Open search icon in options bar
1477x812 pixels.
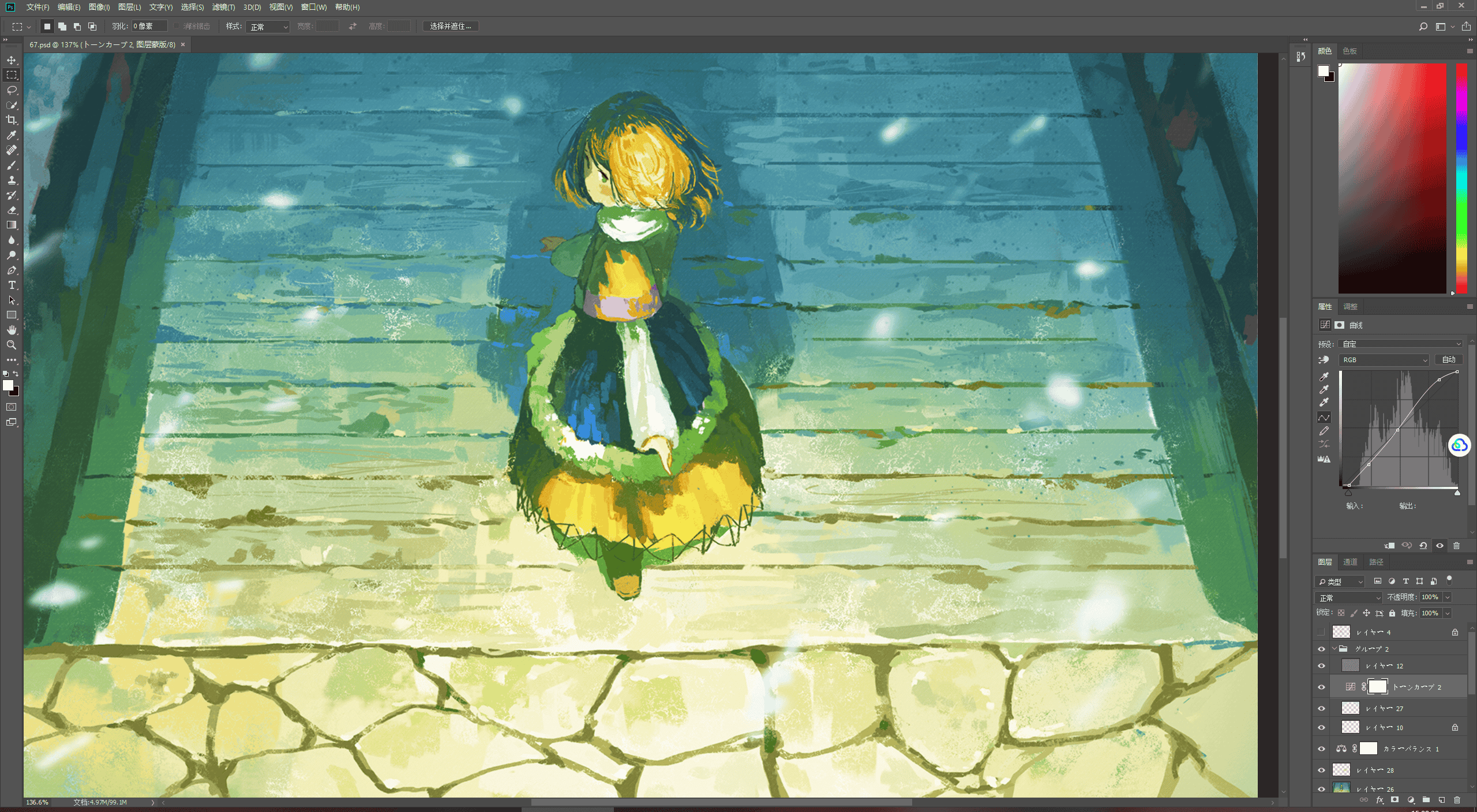1423,27
